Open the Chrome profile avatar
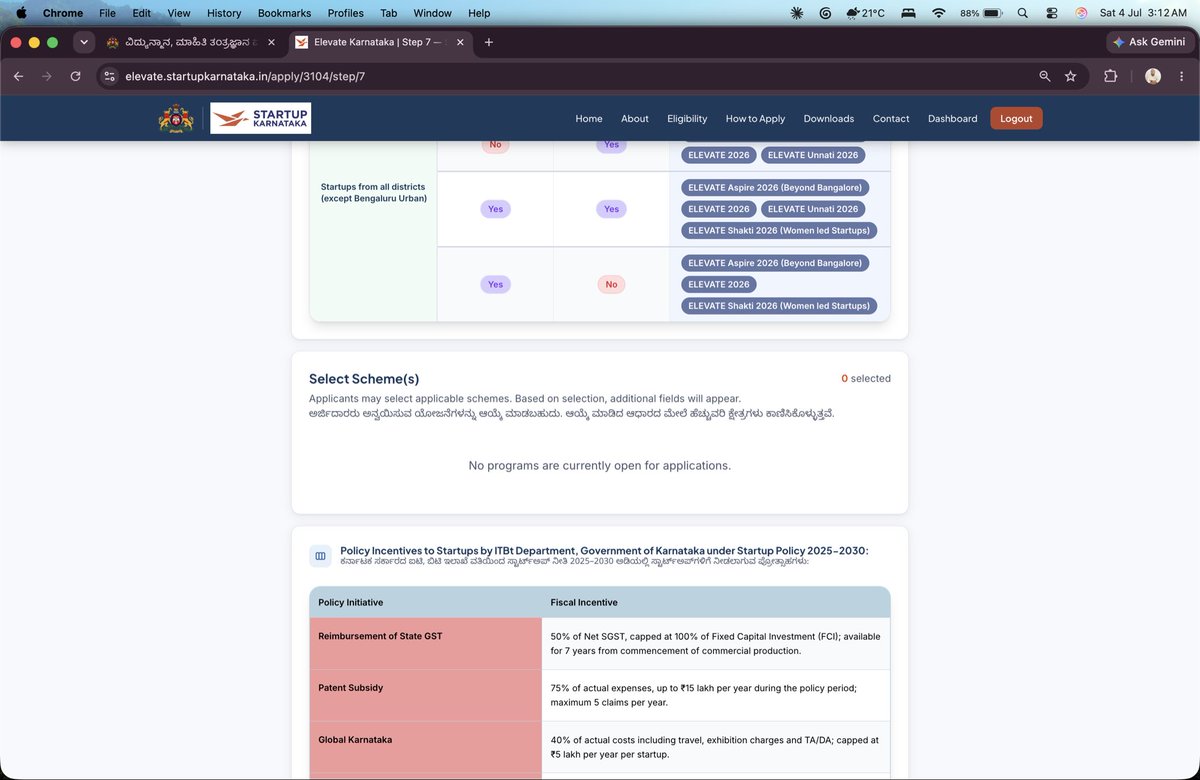 coord(1153,76)
